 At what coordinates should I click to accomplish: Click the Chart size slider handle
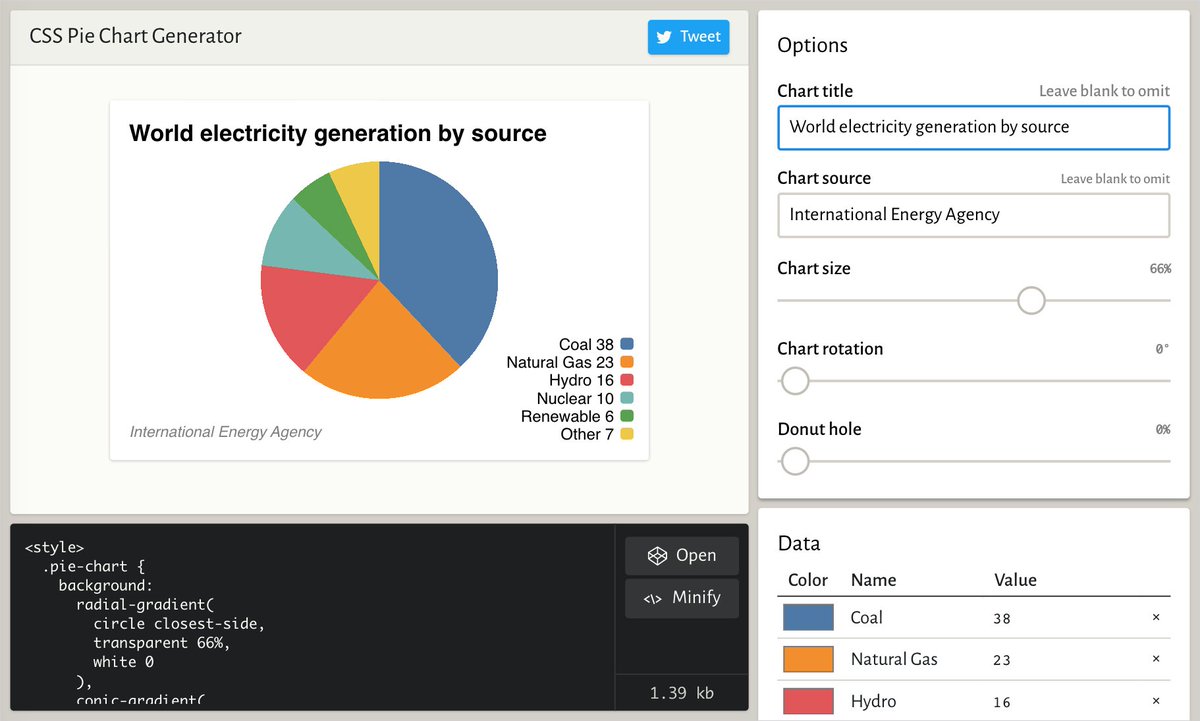(x=1031, y=300)
